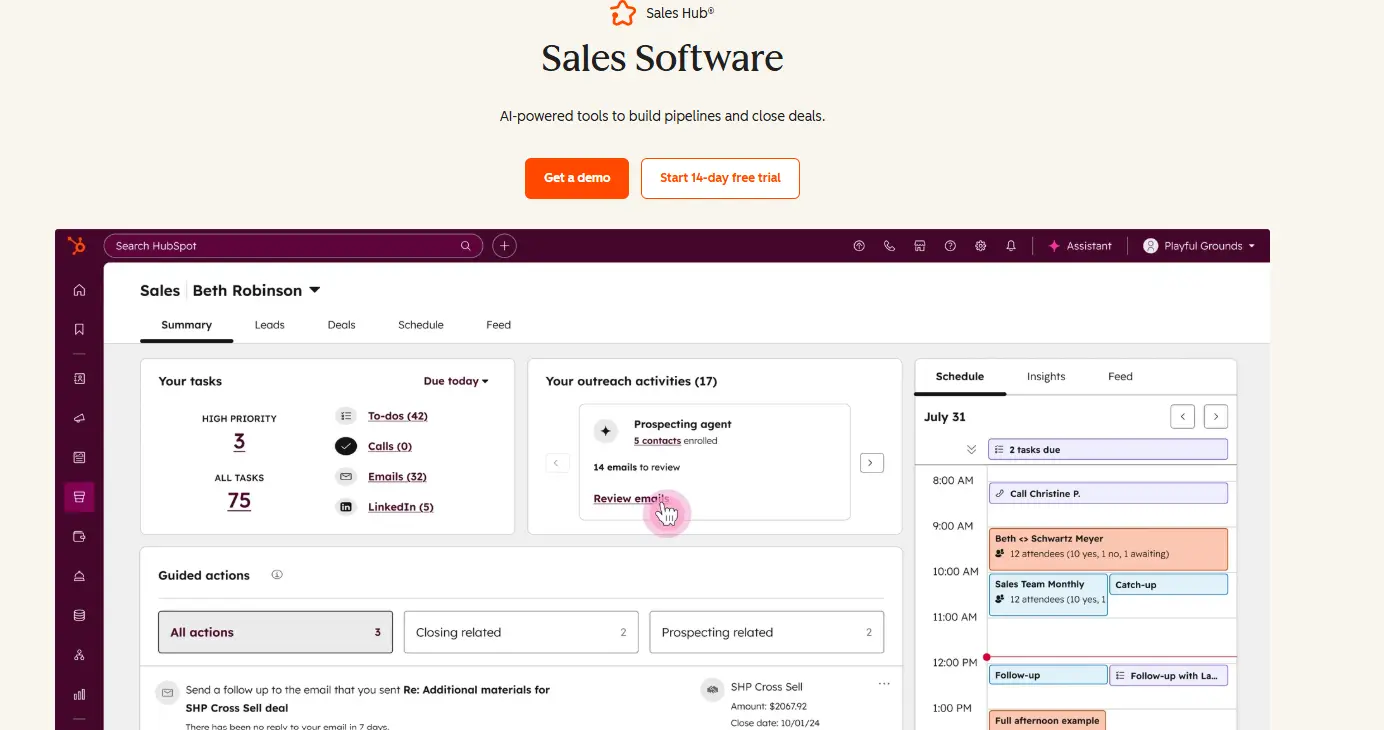Click the Guided actions info icon

[277, 575]
